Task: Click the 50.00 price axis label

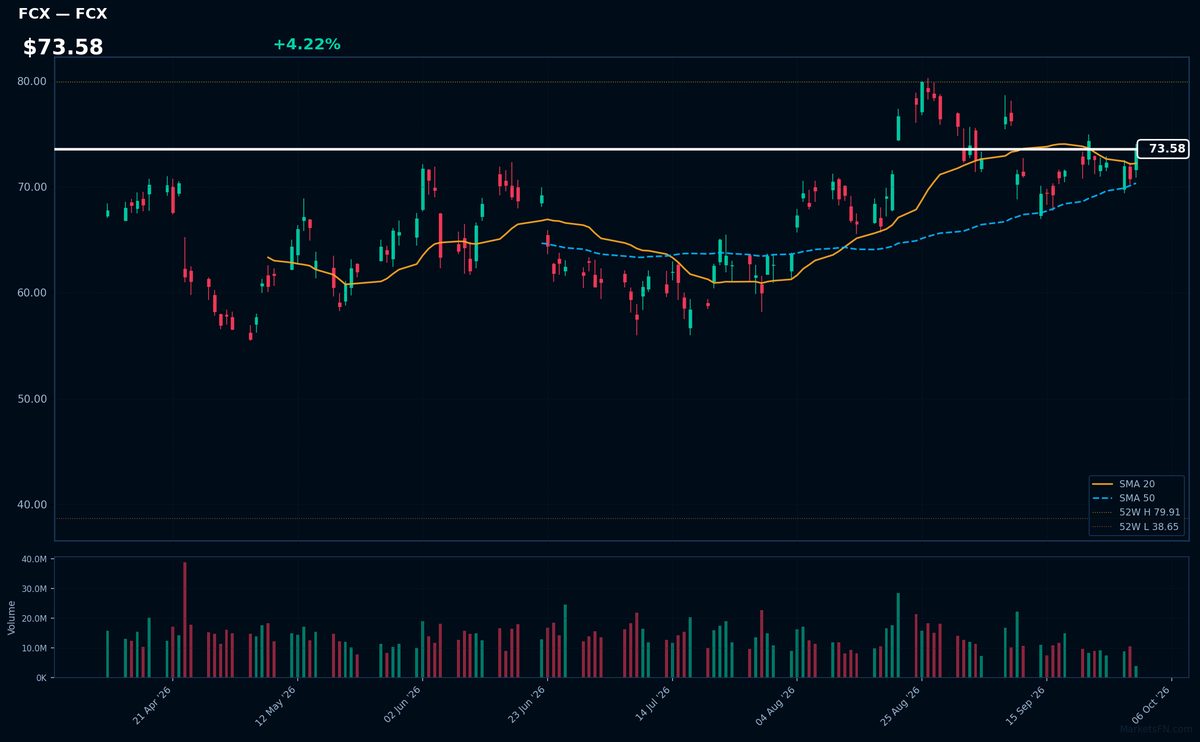Action: click(33, 399)
